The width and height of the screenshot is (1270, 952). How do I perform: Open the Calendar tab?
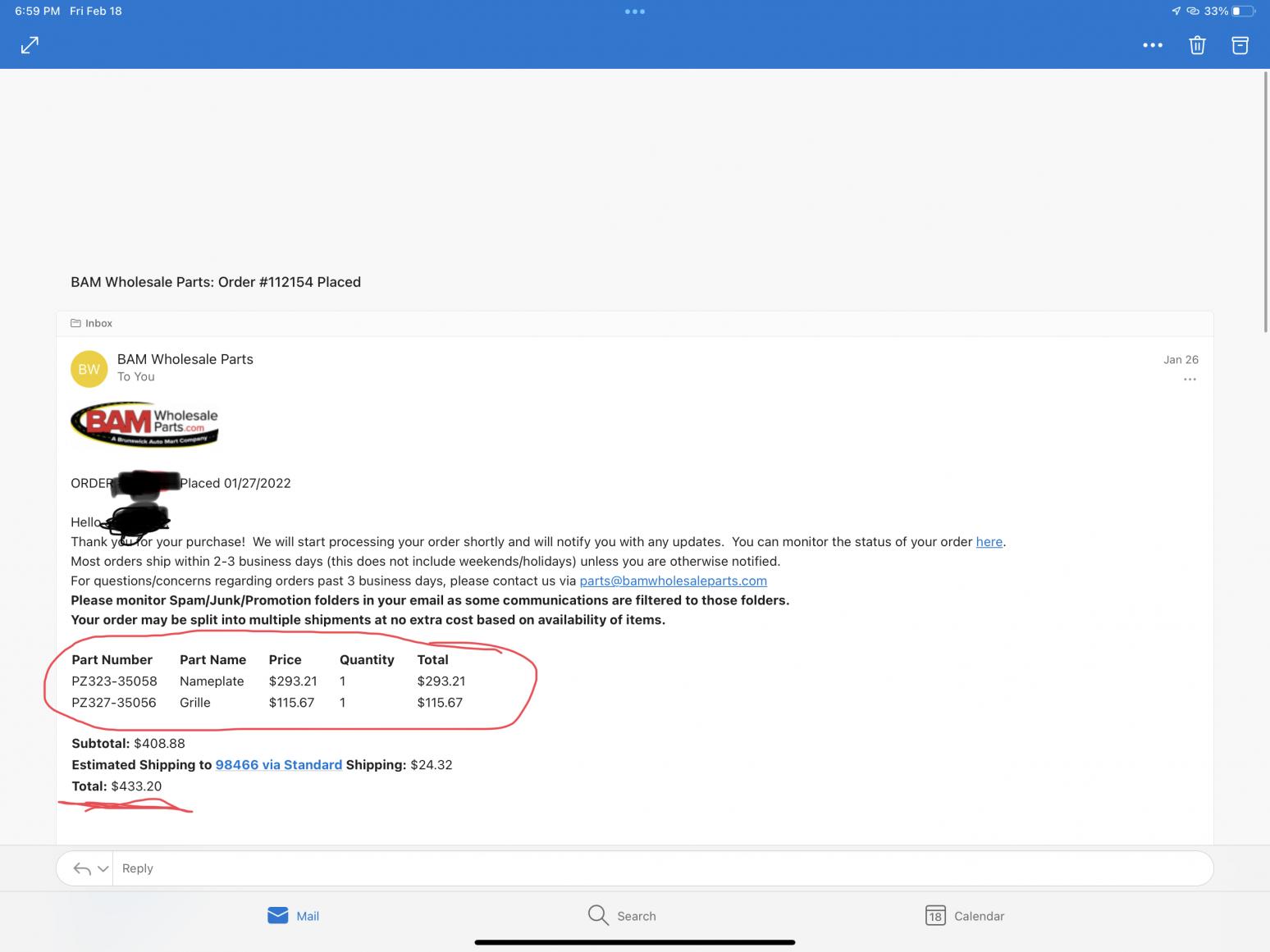(964, 916)
